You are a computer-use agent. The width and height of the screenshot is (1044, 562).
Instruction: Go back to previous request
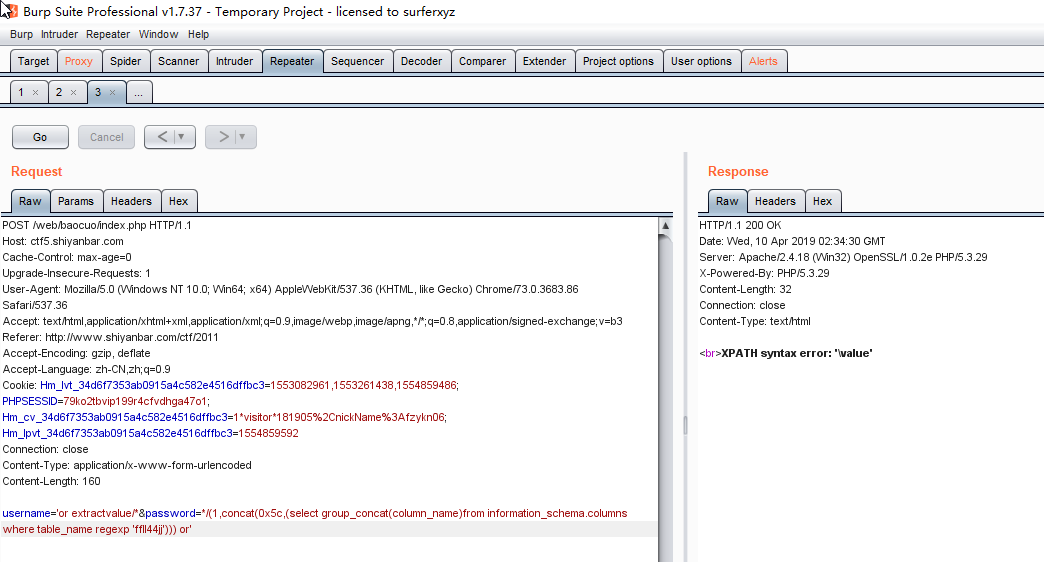coord(162,137)
